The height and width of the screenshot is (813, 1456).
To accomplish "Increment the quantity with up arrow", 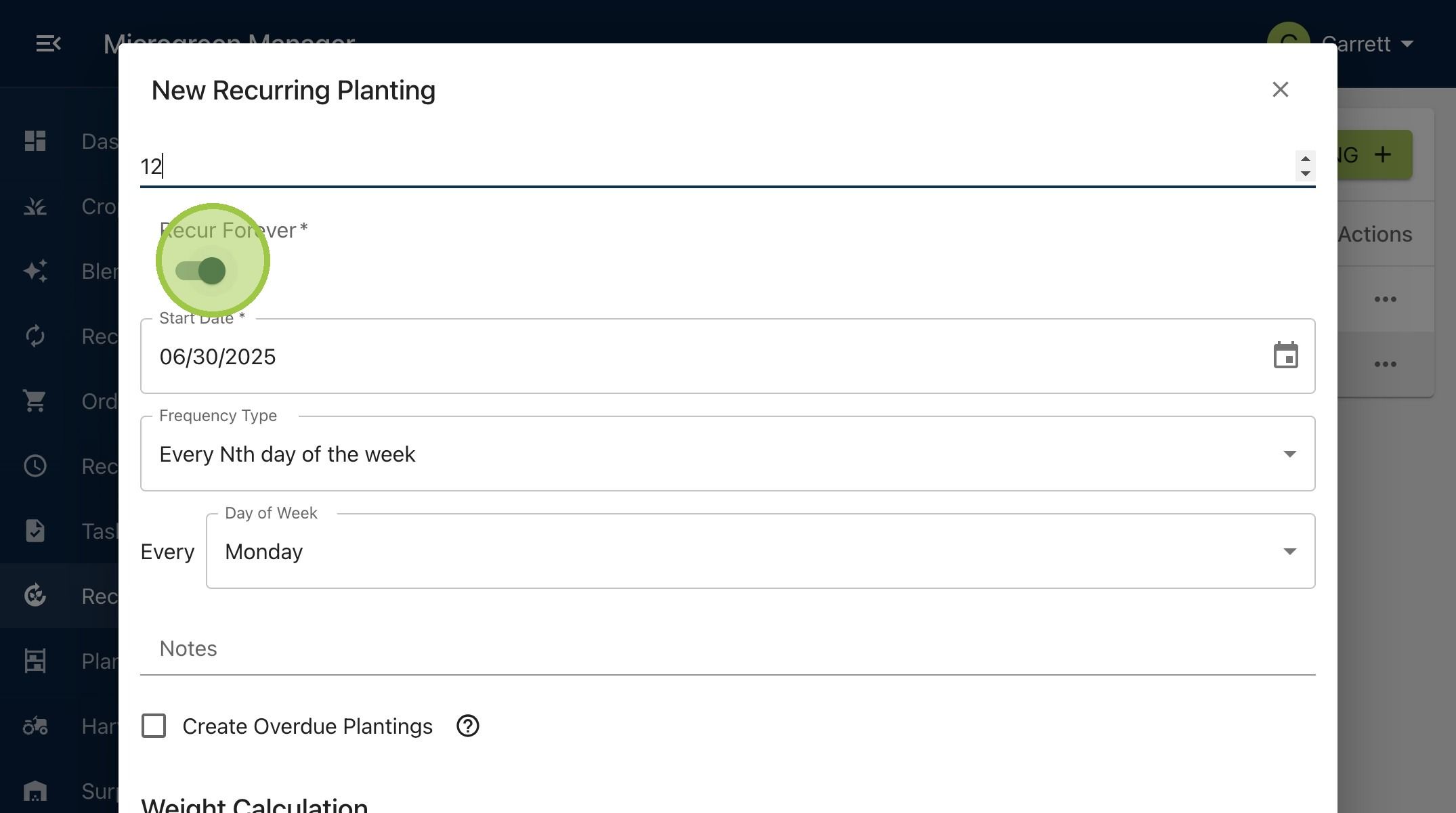I will 1305,159.
